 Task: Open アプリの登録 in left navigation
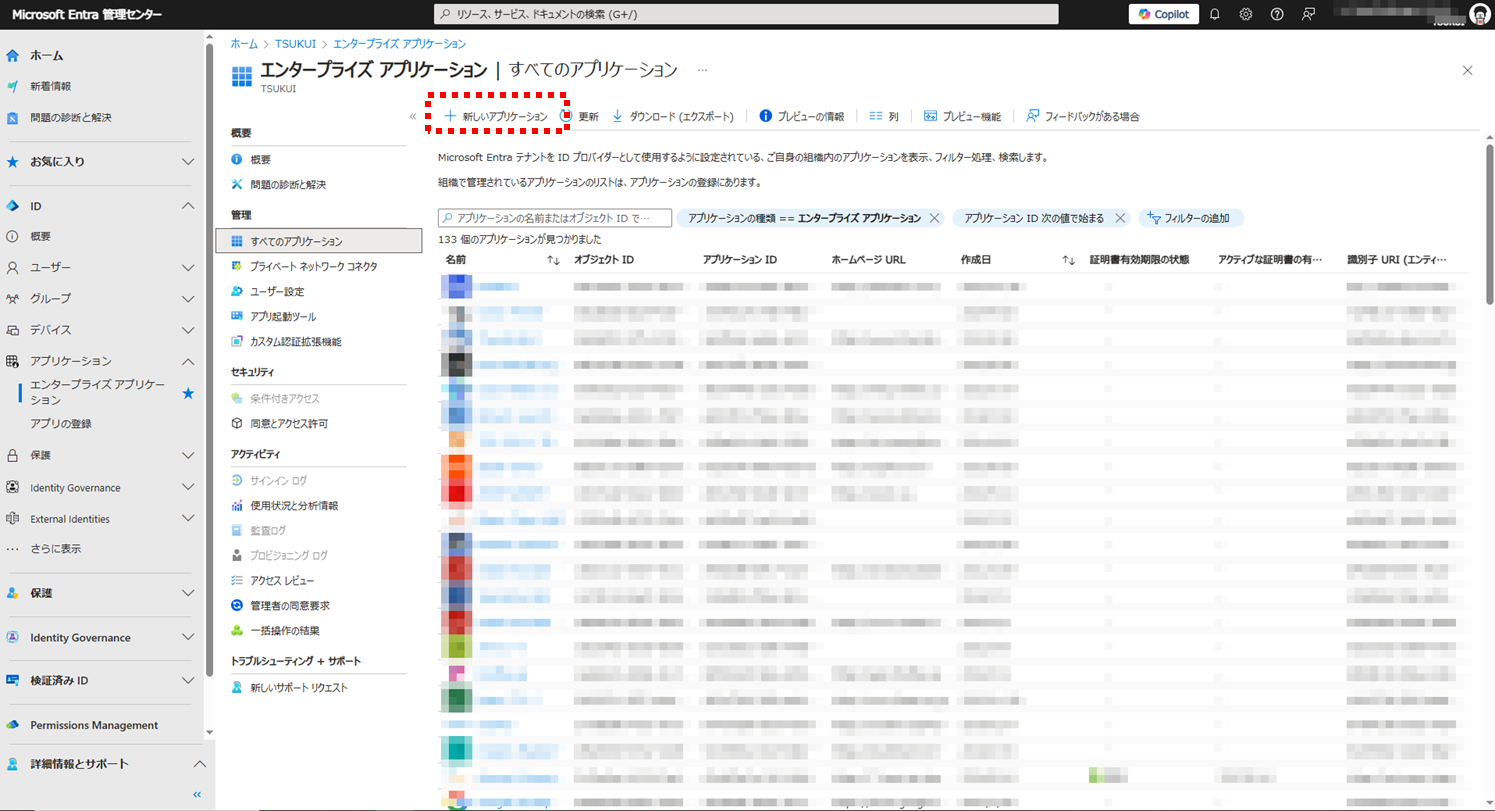(x=61, y=424)
